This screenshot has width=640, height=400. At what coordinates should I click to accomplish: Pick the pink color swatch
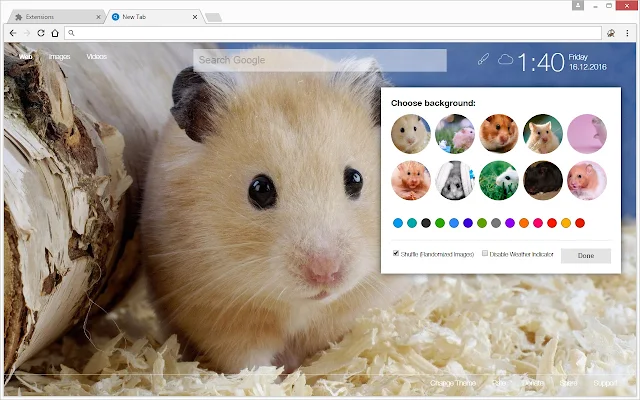(x=538, y=223)
